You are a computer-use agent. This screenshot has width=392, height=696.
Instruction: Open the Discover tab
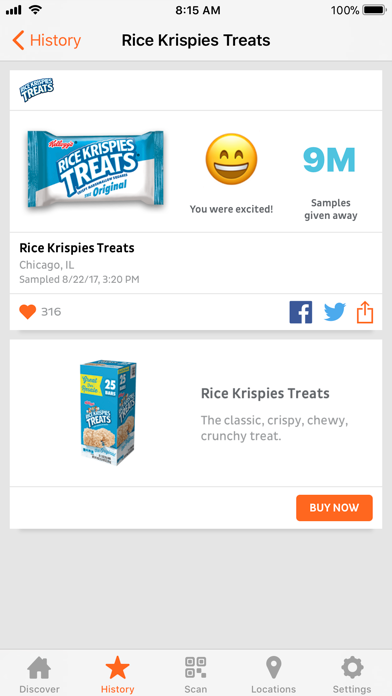tap(39, 675)
